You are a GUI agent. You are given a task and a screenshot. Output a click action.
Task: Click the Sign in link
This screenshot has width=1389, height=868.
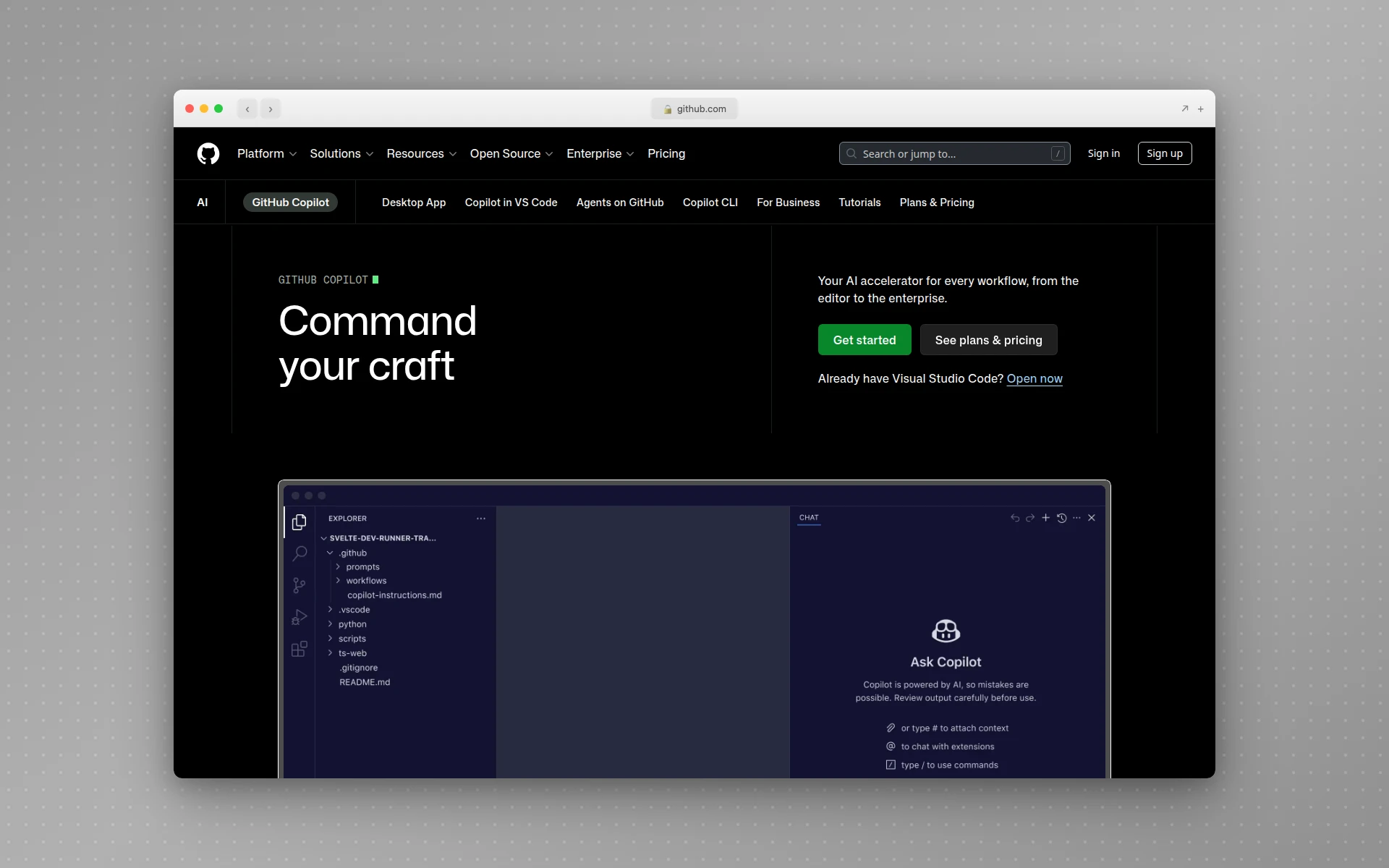pyautogui.click(x=1103, y=153)
